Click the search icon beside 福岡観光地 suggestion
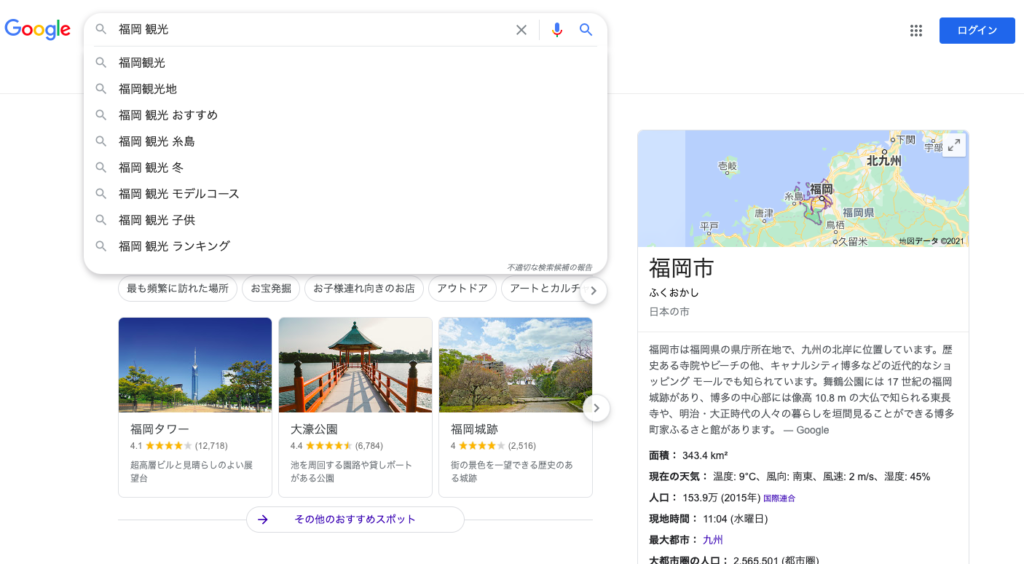This screenshot has height=564, width=1024. pos(101,89)
